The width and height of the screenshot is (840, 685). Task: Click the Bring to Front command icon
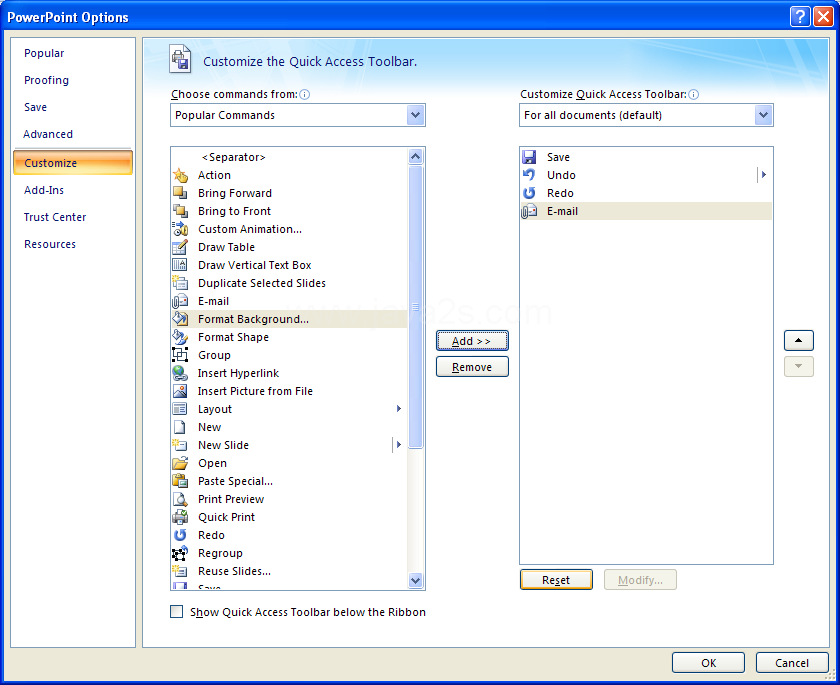coord(180,211)
